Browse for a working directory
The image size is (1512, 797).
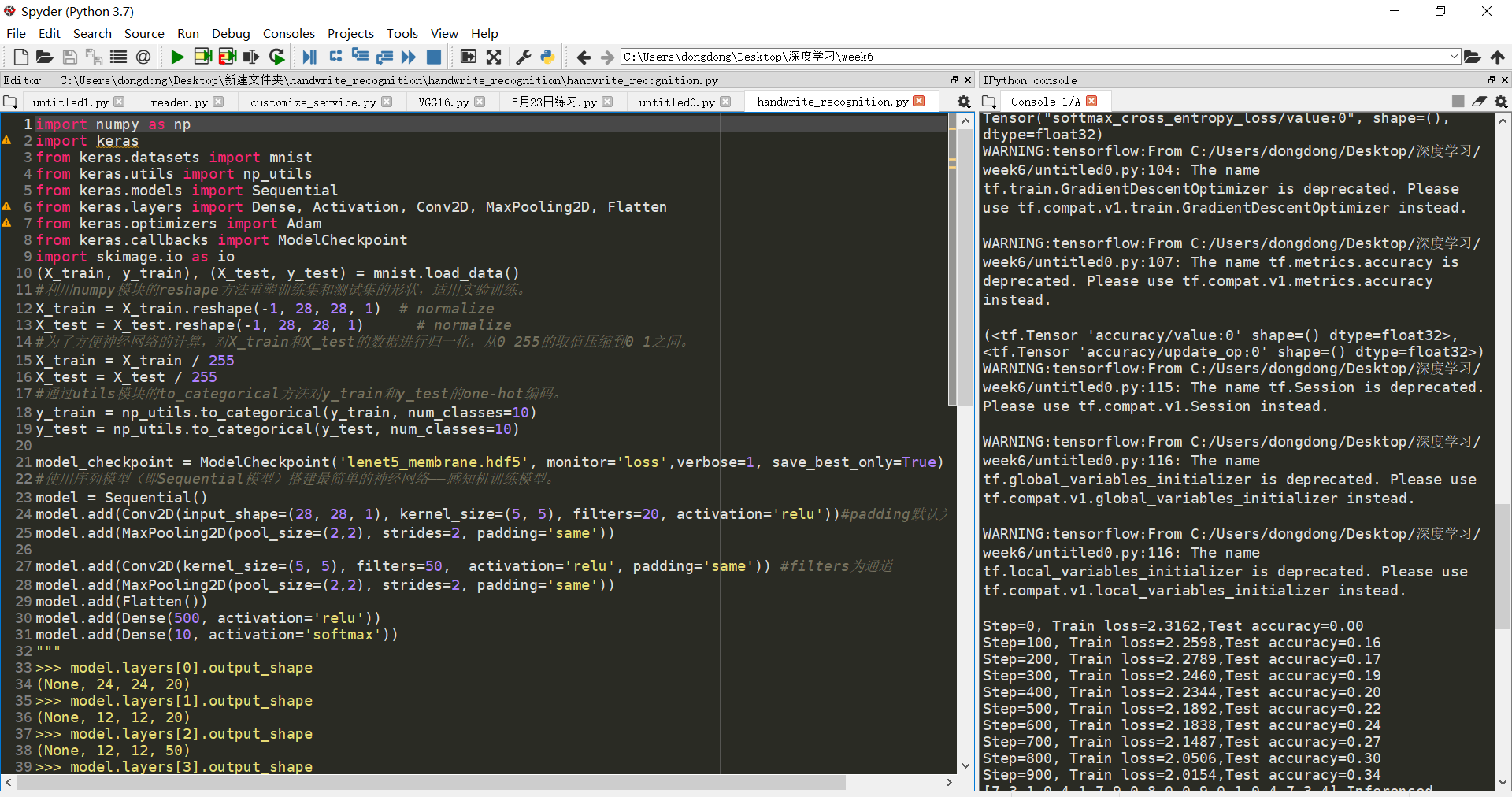[1472, 57]
